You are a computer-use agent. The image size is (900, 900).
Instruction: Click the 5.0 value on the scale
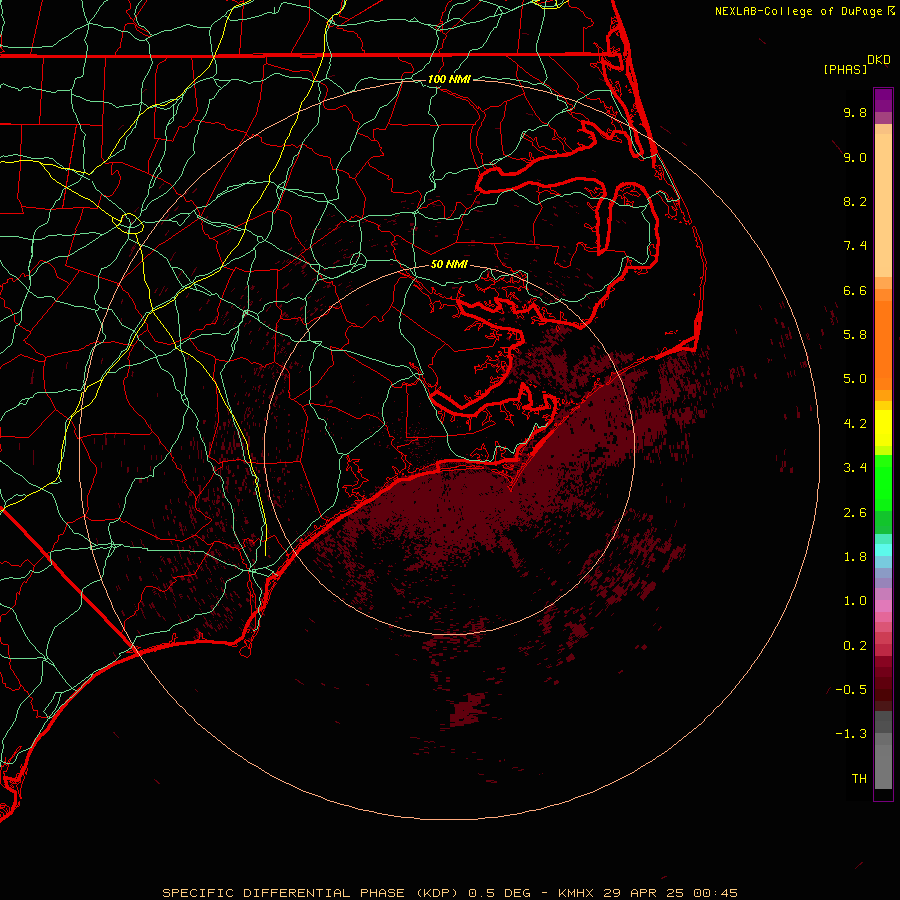[855, 379]
